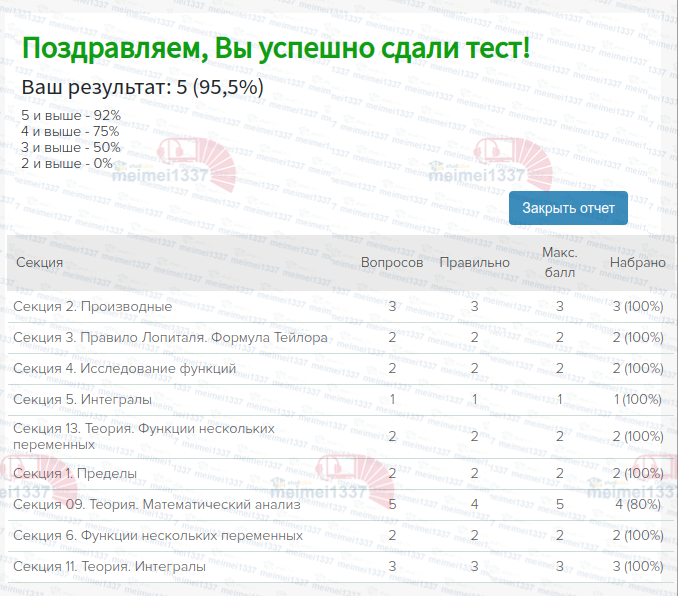678x596 pixels.
Task: Click the 'Набрано' column header
Action: pyautogui.click(x=638, y=263)
